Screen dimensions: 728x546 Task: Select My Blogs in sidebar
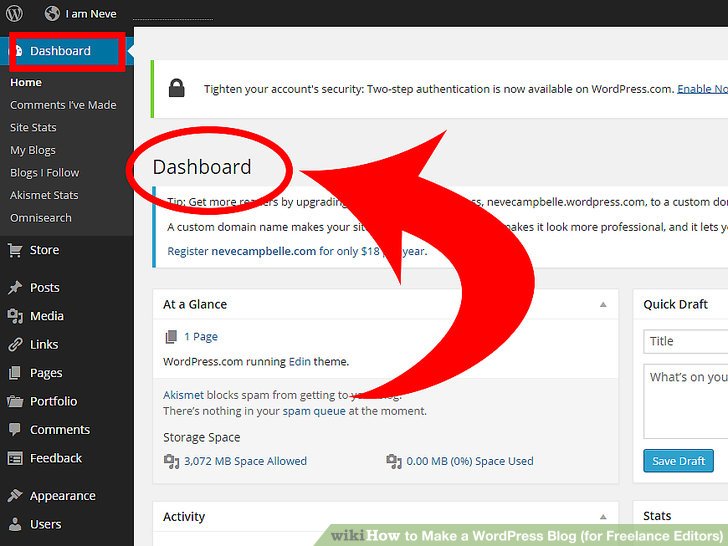(x=33, y=150)
